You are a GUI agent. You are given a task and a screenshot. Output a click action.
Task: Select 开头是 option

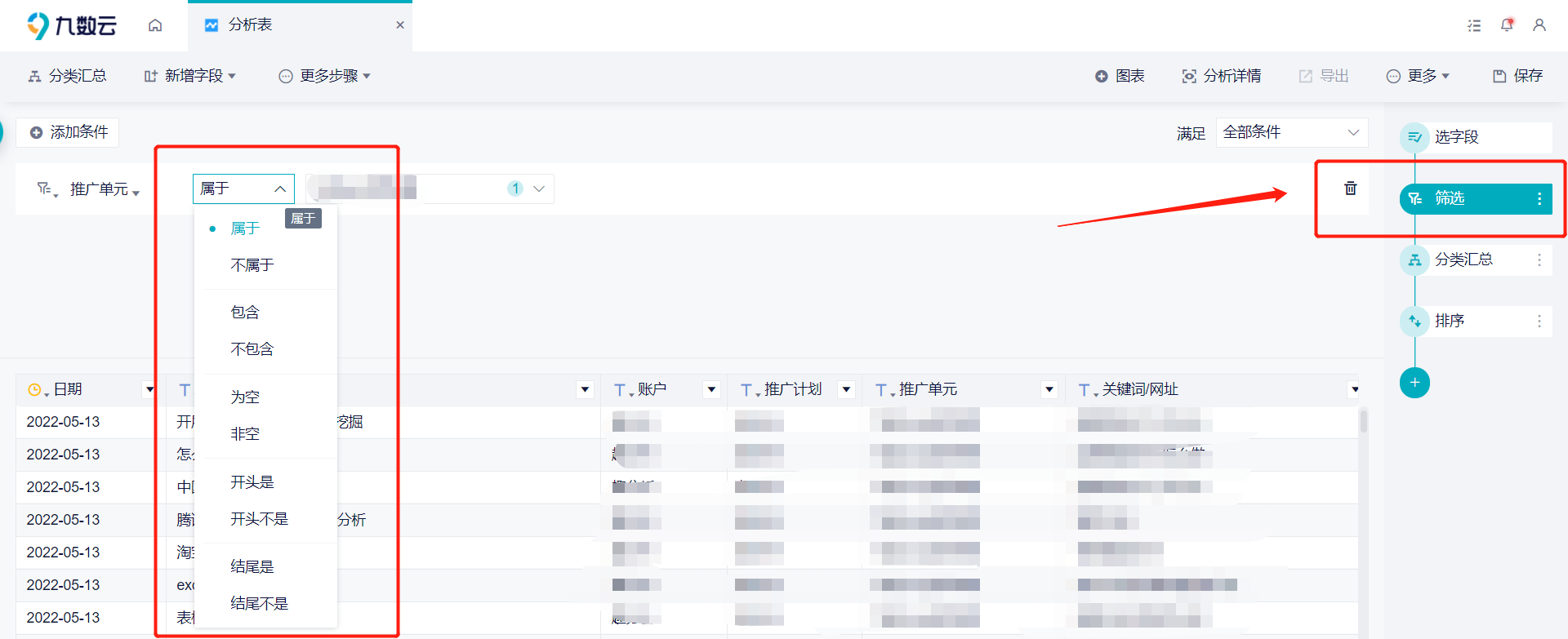(x=265, y=481)
